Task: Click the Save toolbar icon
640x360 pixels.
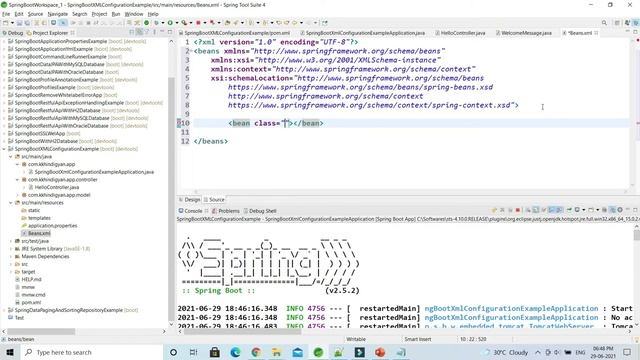Action: 20,23
